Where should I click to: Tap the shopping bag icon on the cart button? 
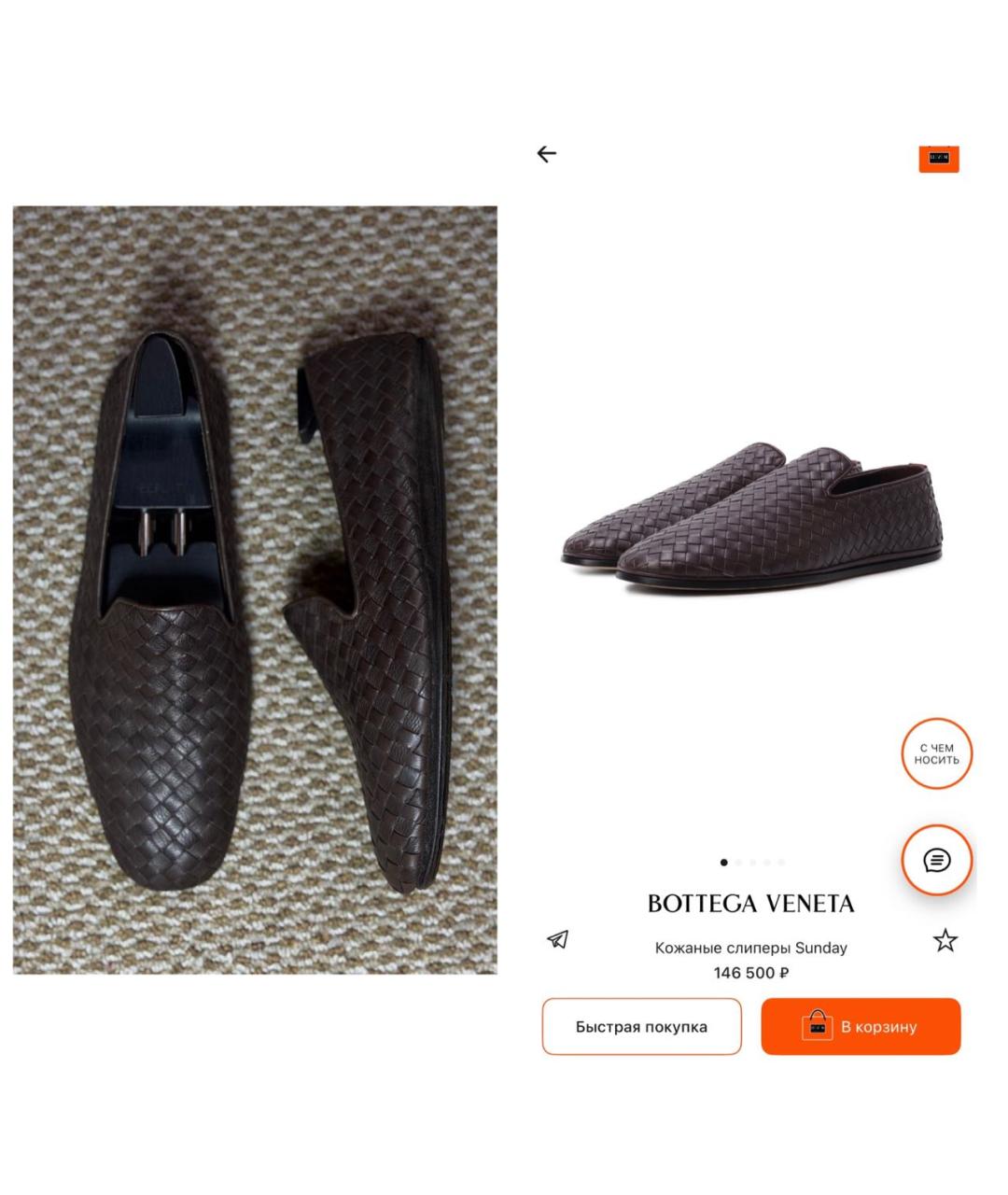(819, 1025)
